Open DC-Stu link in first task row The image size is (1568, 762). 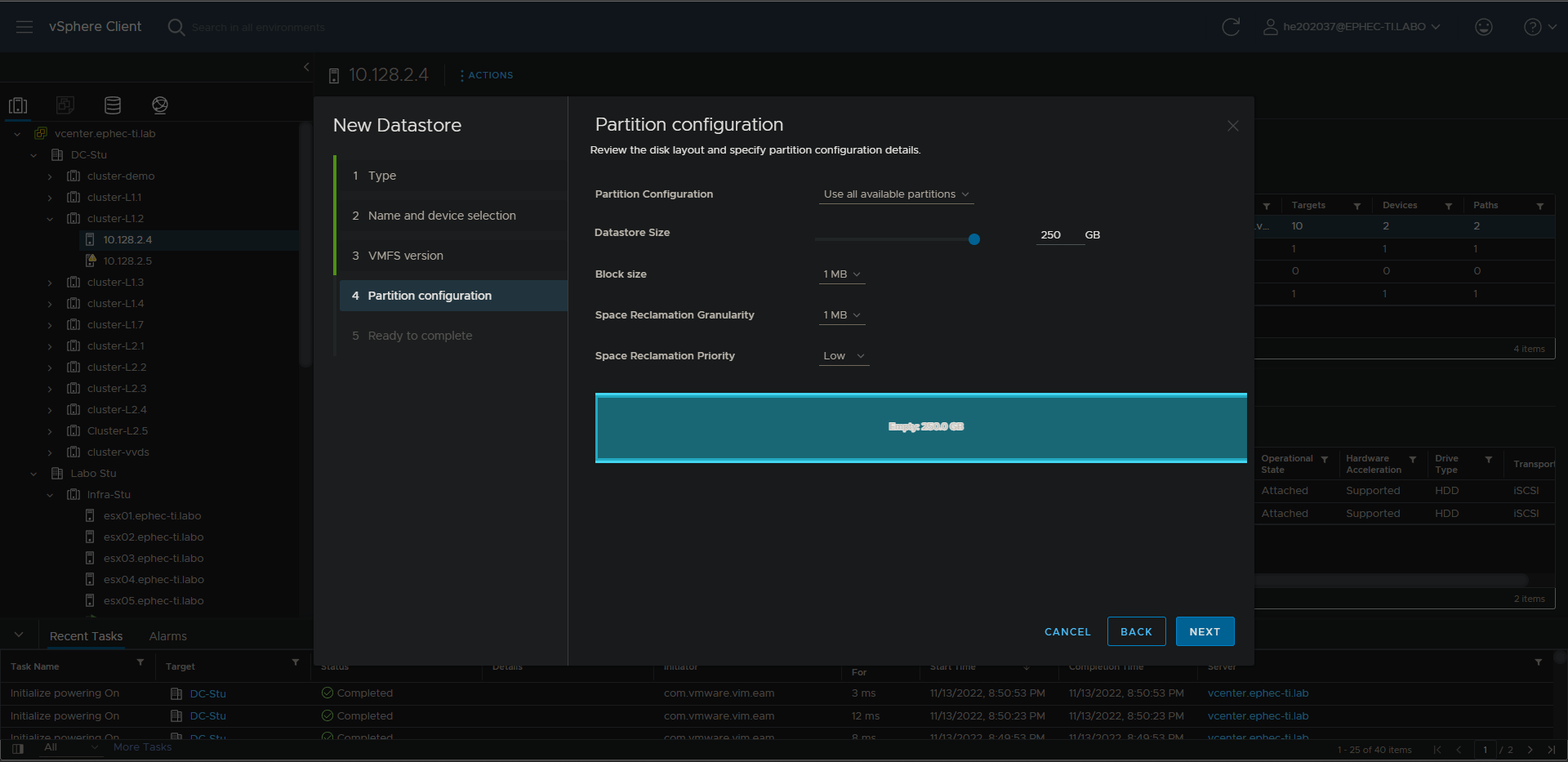[x=208, y=693]
